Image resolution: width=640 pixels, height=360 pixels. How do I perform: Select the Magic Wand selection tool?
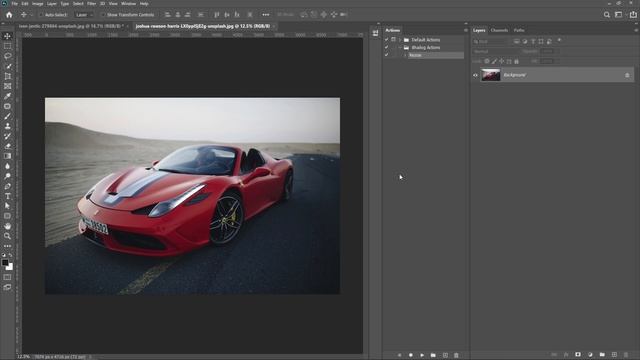point(7,66)
